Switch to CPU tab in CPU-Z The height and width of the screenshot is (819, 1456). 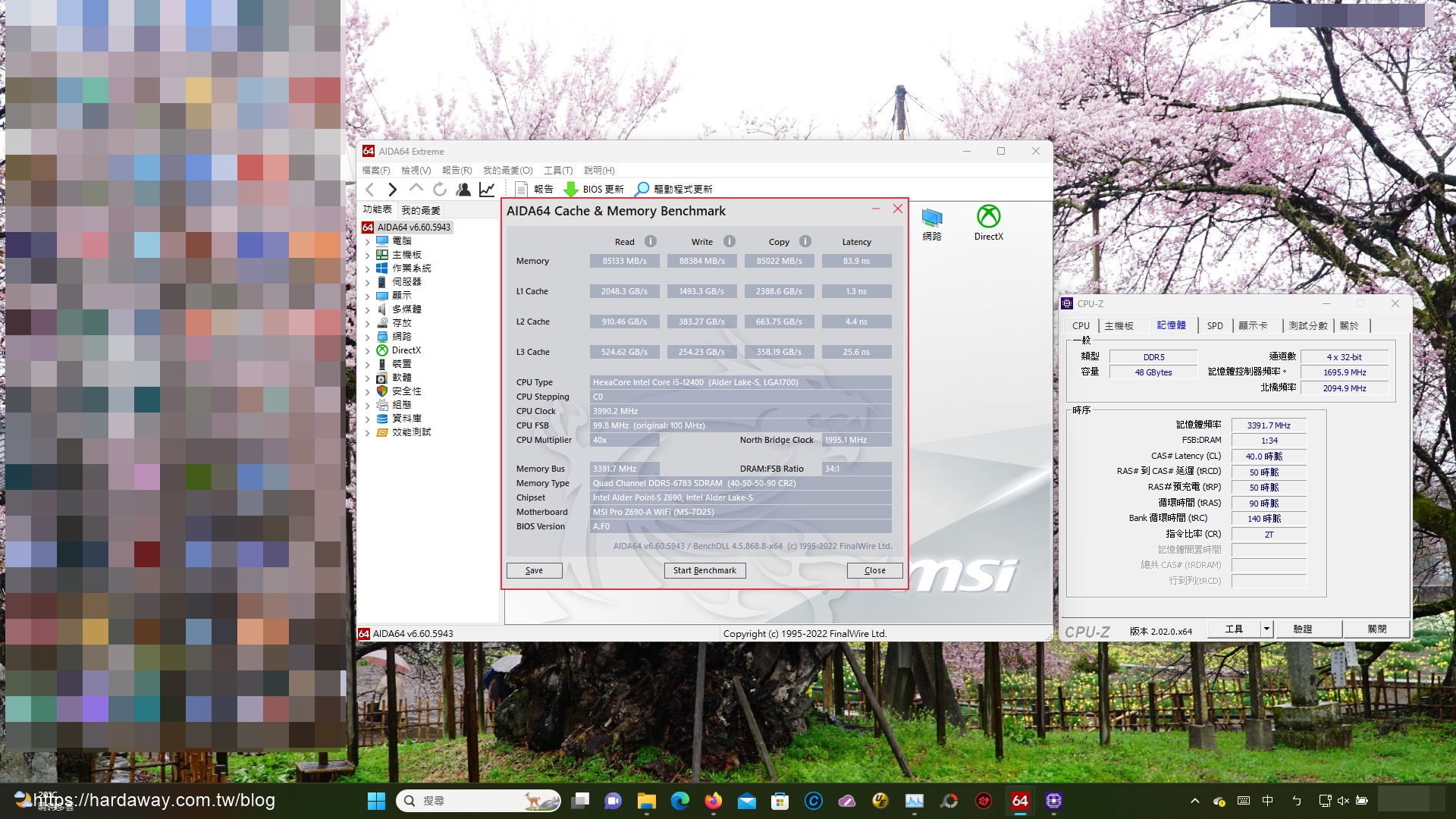pyautogui.click(x=1081, y=325)
